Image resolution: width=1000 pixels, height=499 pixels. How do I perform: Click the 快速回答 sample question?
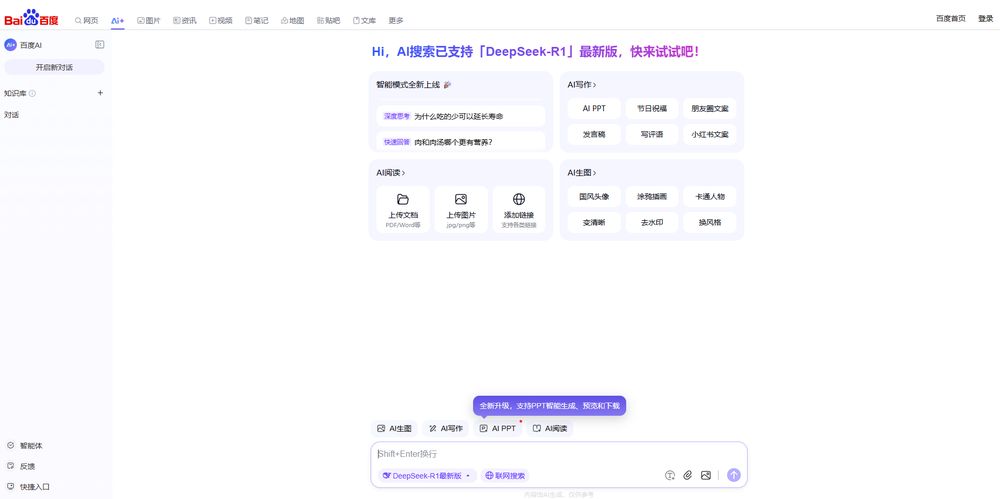coord(460,142)
